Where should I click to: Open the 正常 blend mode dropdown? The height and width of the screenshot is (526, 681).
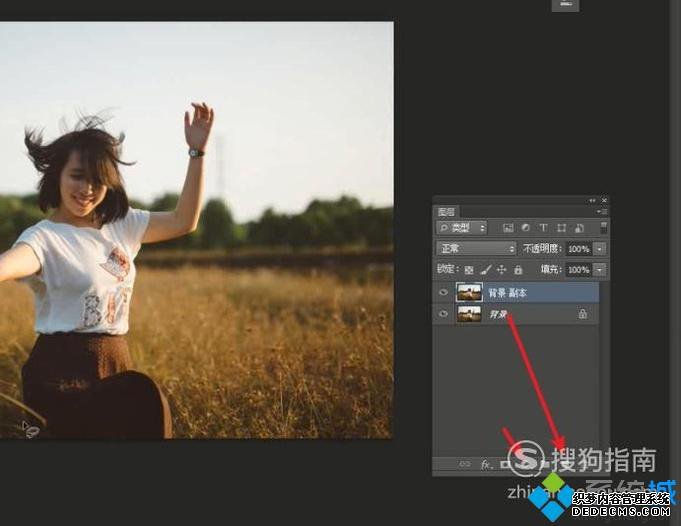(476, 248)
